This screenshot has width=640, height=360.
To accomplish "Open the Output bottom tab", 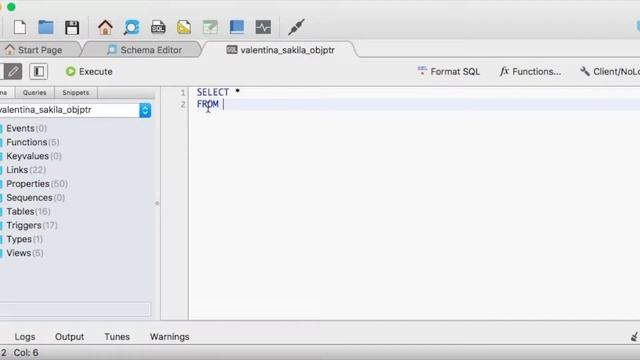I will pos(69,337).
